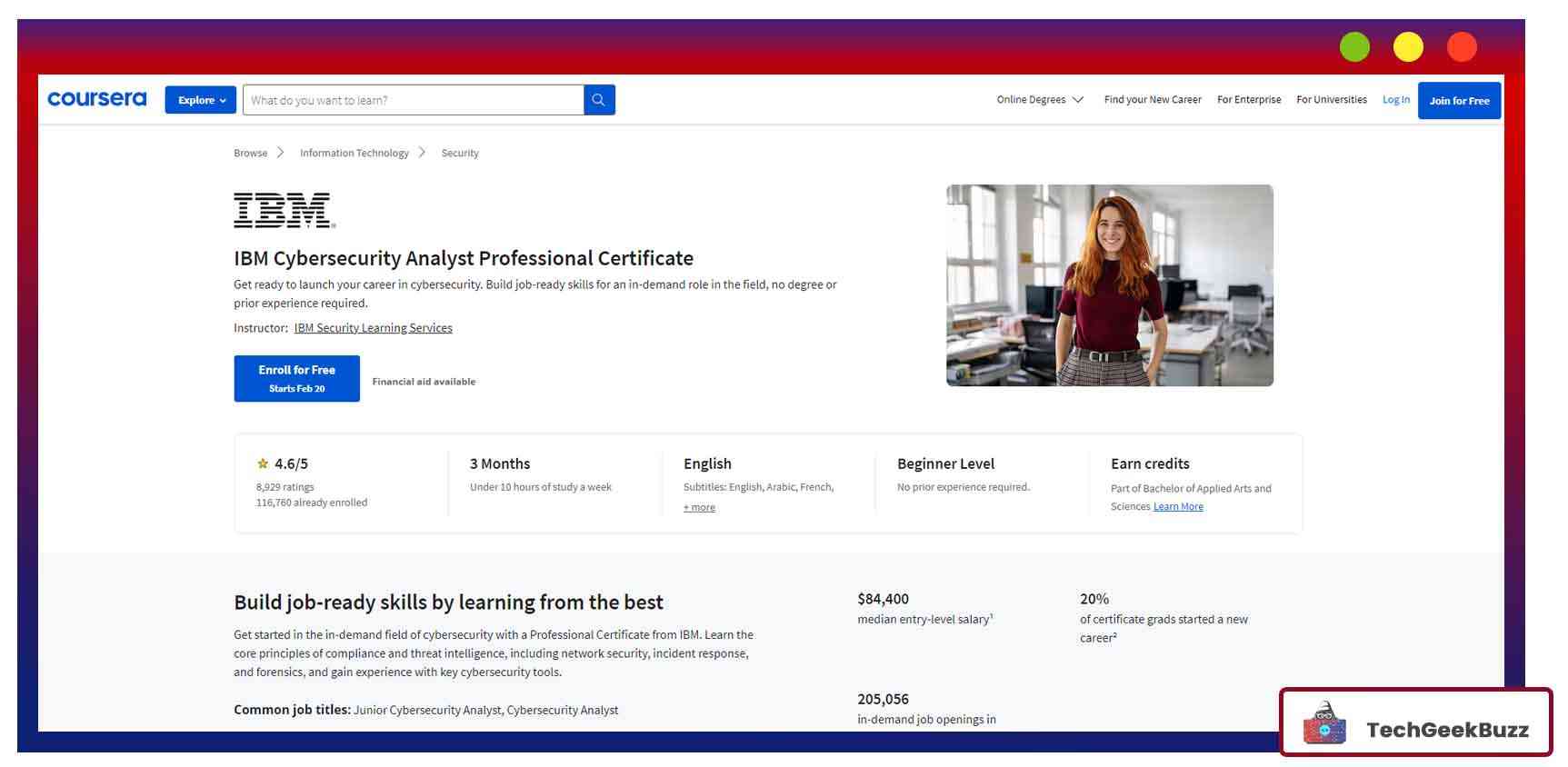Click the magnifying glass search icon

pos(598,100)
